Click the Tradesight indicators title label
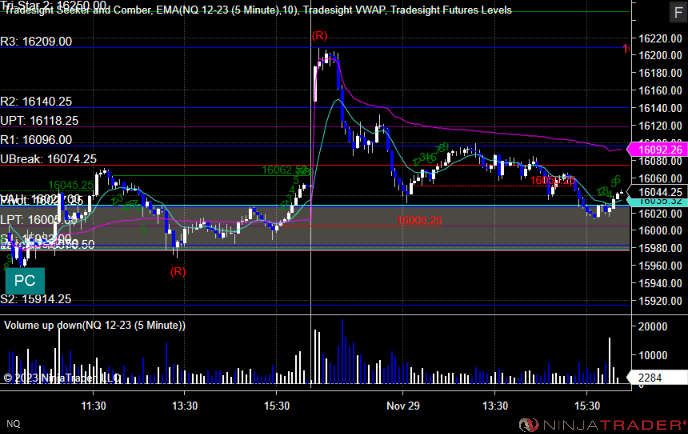 258,10
